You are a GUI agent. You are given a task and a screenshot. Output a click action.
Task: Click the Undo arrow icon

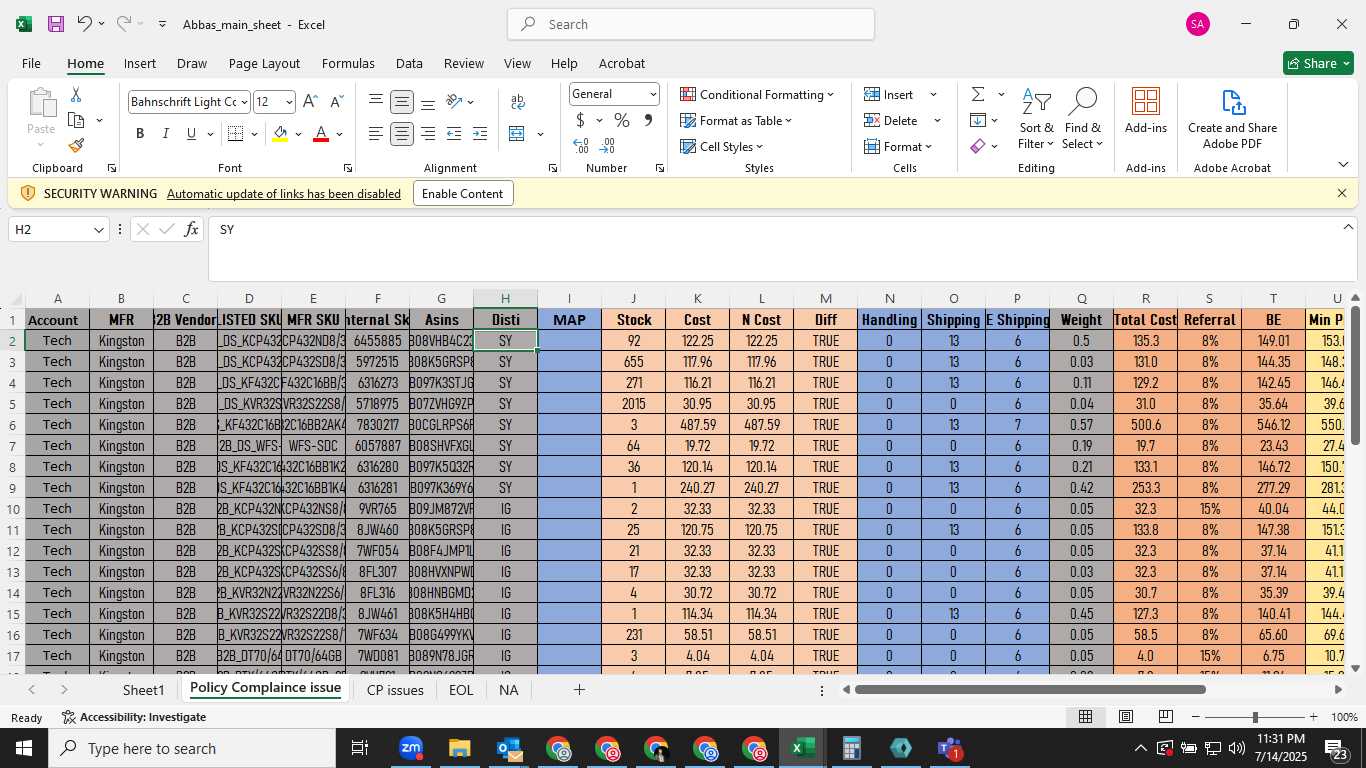pyautogui.click(x=85, y=24)
